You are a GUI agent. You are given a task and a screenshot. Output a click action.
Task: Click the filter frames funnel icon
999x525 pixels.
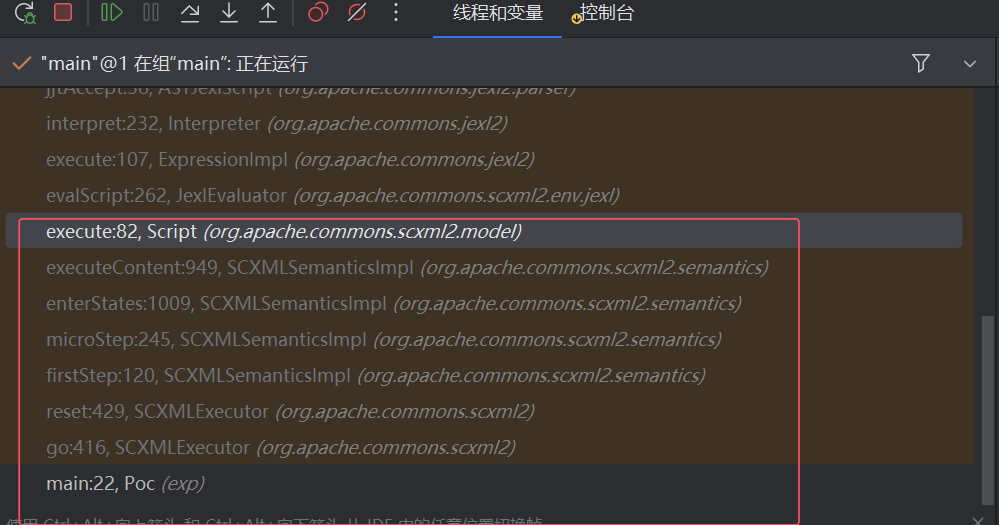pos(921,63)
